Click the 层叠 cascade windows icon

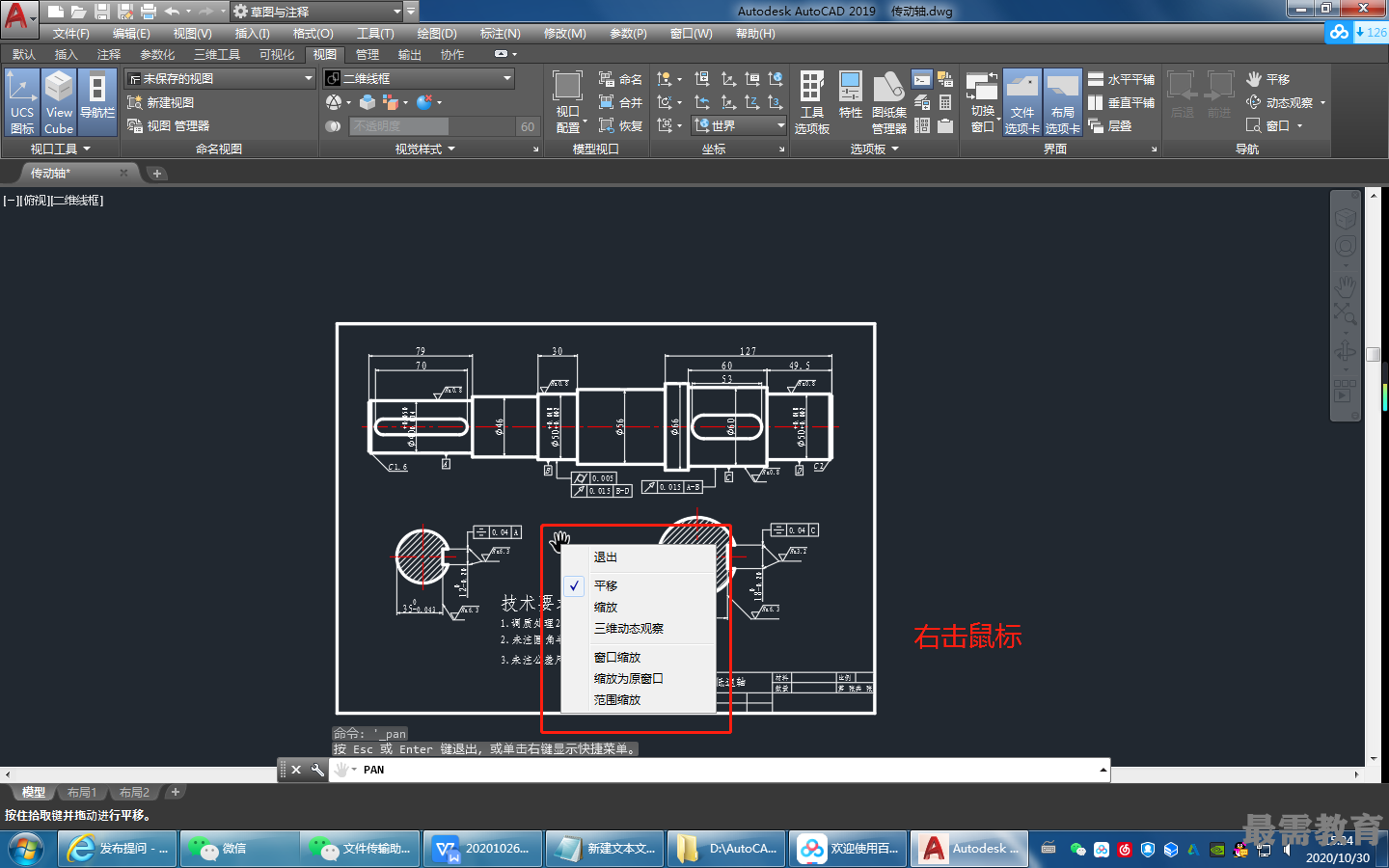[1109, 125]
